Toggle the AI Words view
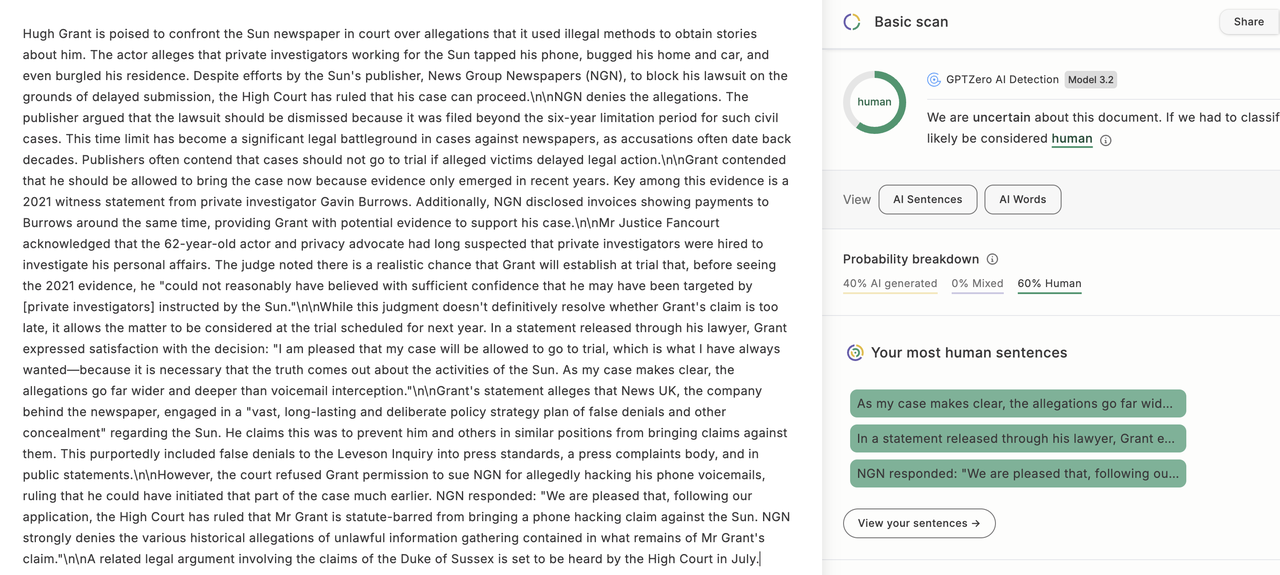The height and width of the screenshot is (575, 1280). pyautogui.click(x=1022, y=199)
